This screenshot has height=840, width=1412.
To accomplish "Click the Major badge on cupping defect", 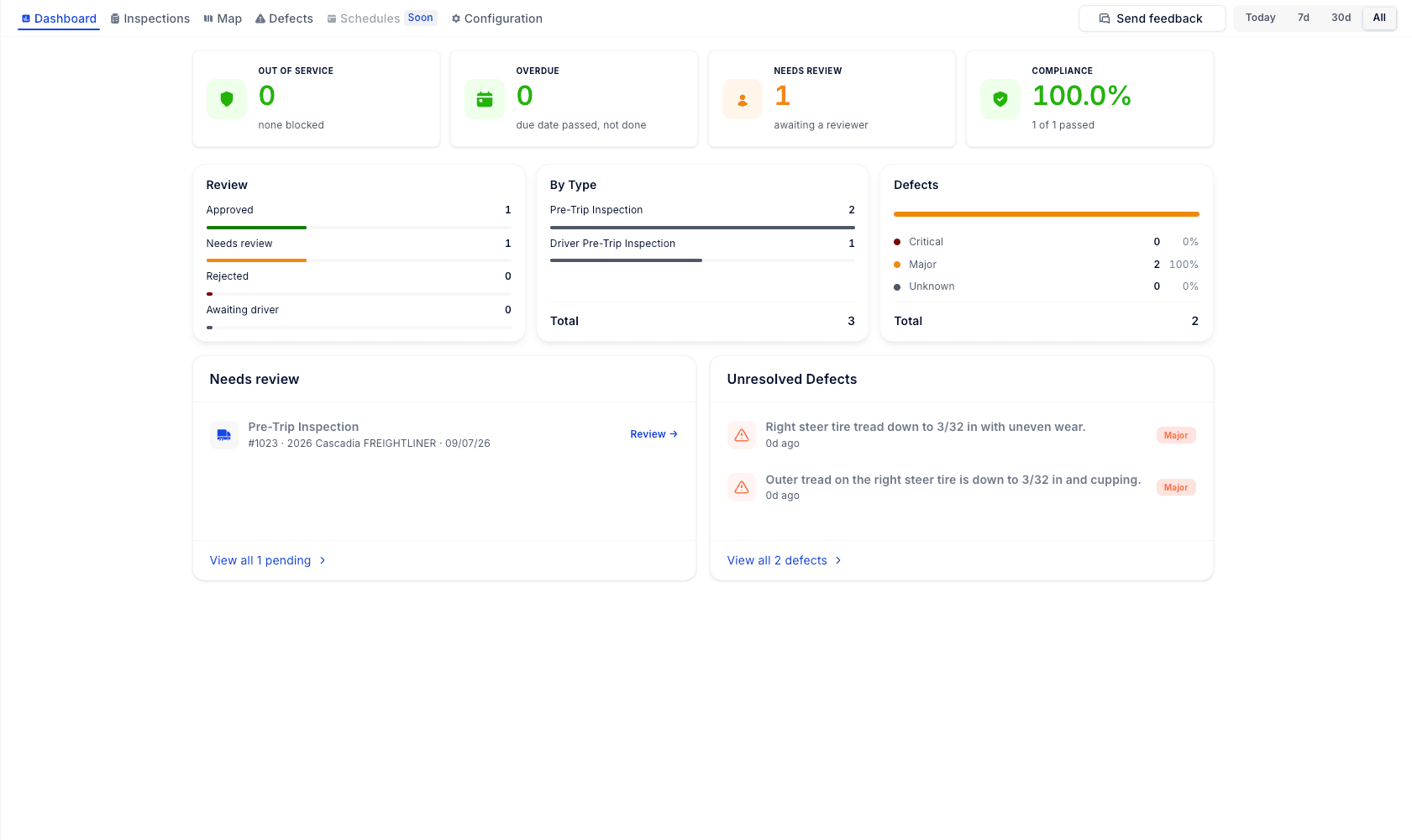I will [x=1176, y=487].
